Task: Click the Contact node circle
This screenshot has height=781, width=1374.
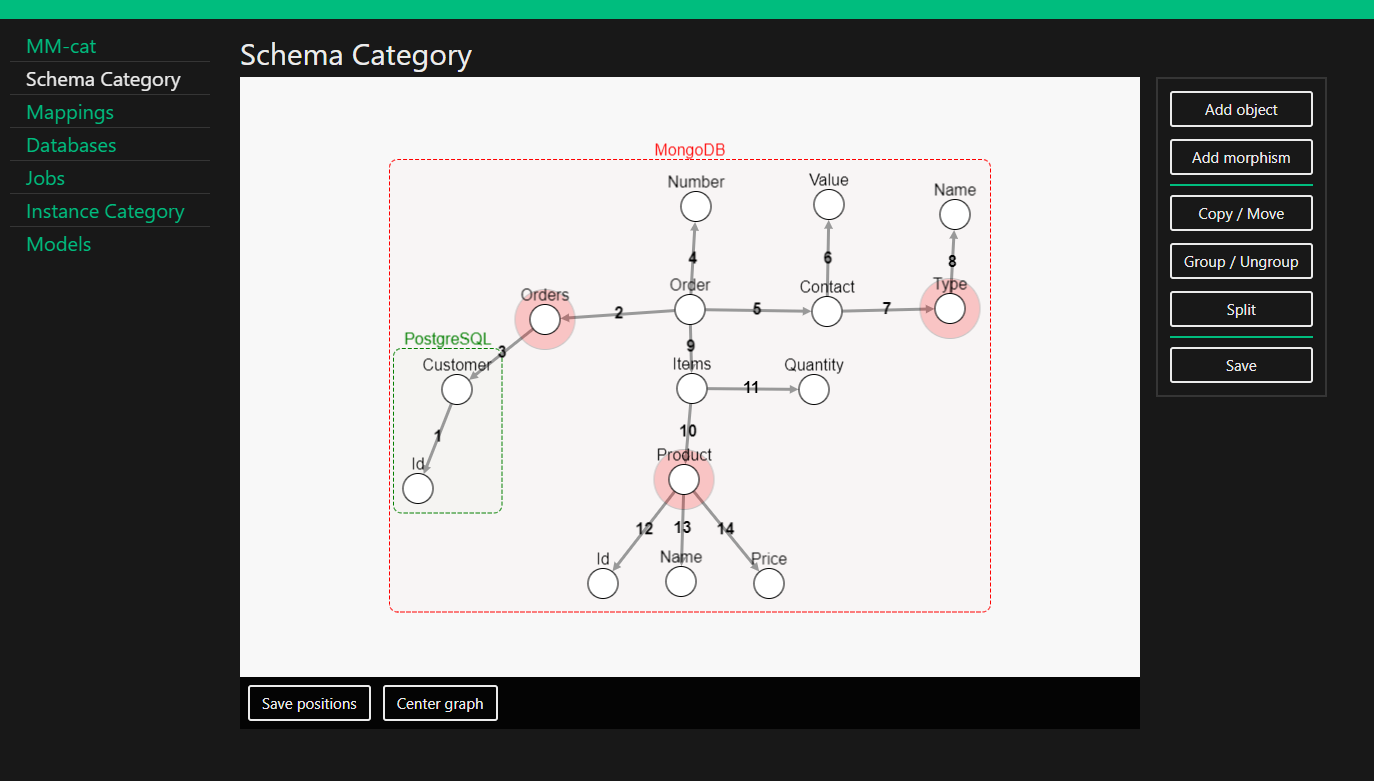Action: click(827, 311)
